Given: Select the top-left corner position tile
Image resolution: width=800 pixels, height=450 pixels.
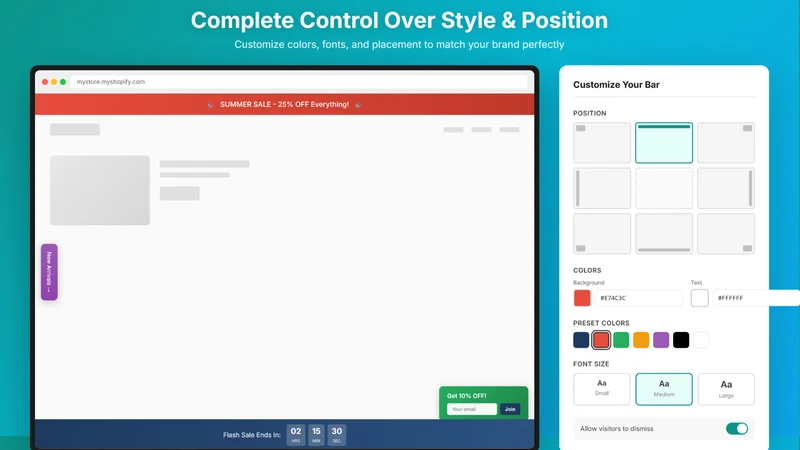Looking at the screenshot, I should tap(602, 143).
